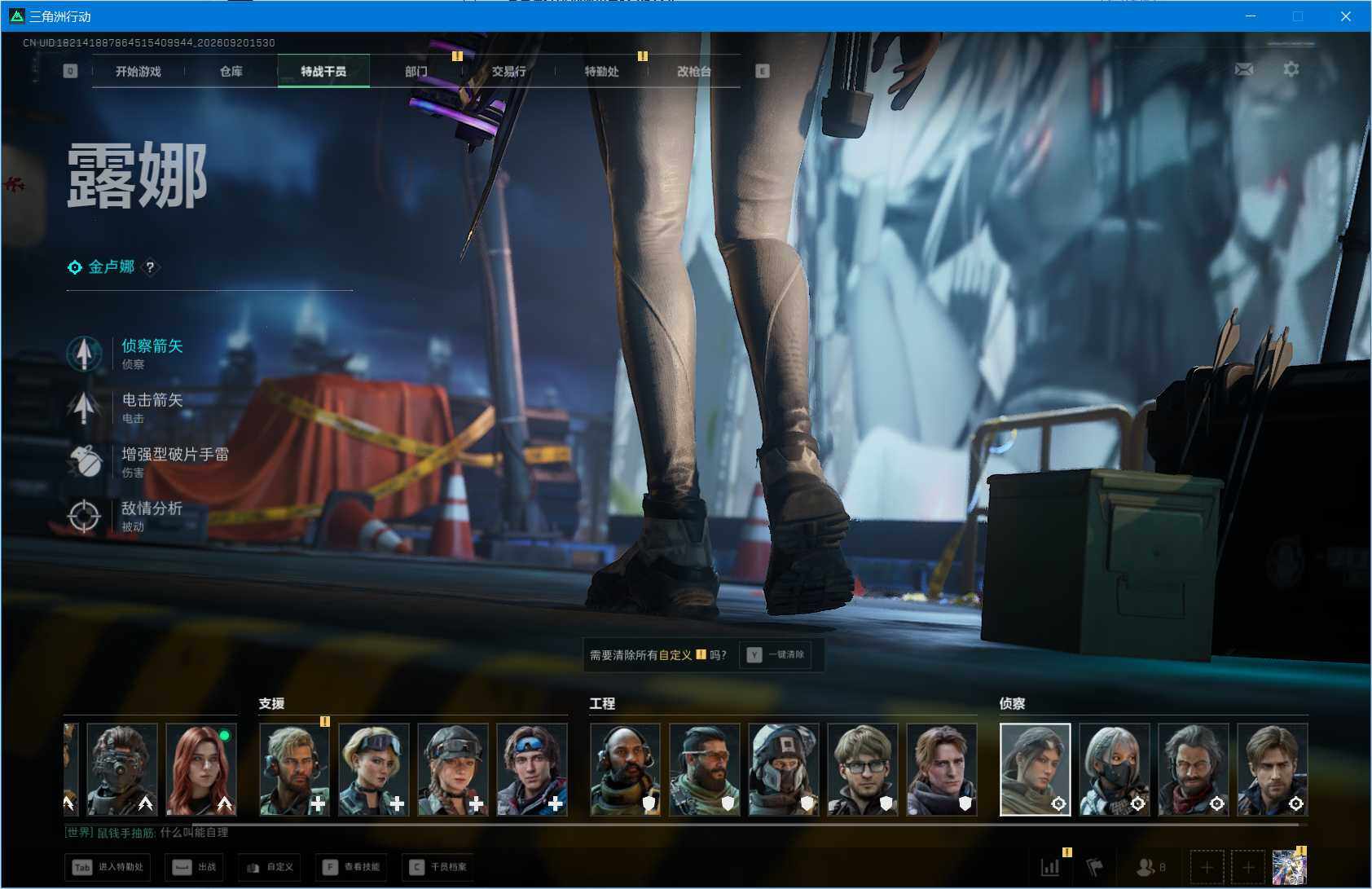Open the player avatar in bottom corner
The width and height of the screenshot is (1372, 889).
(x=1290, y=867)
